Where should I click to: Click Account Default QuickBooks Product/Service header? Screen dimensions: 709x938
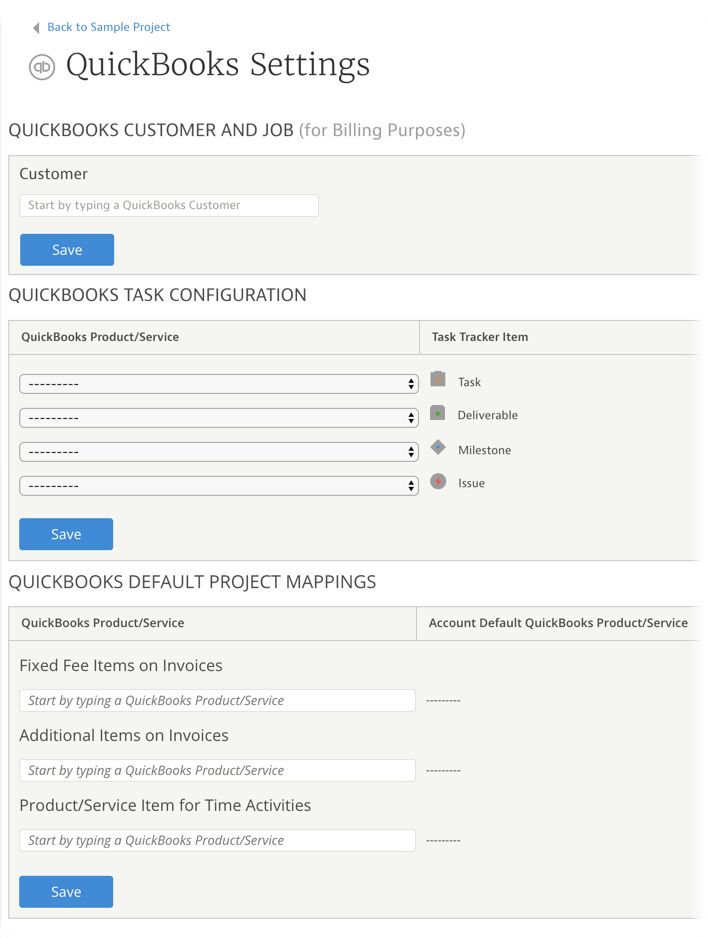(x=558, y=623)
